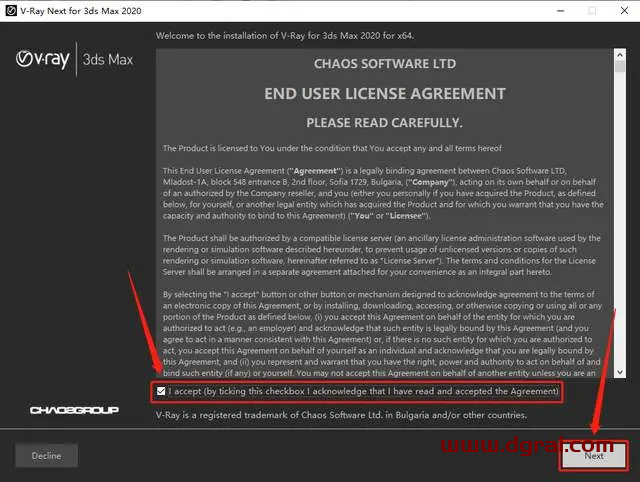Image resolution: width=640 pixels, height=482 pixels.
Task: Click the CHAOS SOFTWARE LTD heading
Action: pyautogui.click(x=385, y=64)
